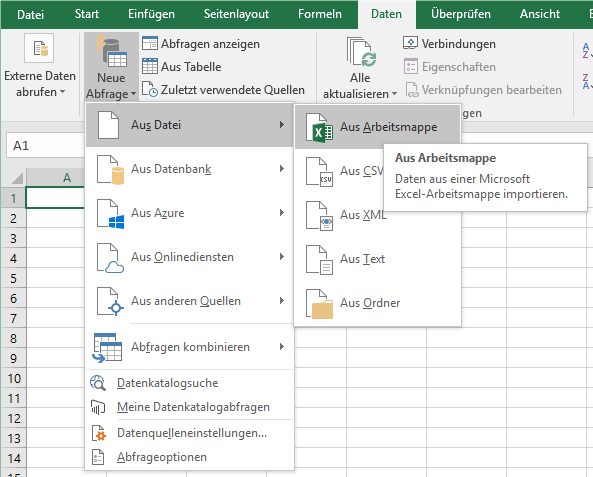Click the Alle aktualisieren refresh icon
The image size is (593, 477).
(x=361, y=52)
